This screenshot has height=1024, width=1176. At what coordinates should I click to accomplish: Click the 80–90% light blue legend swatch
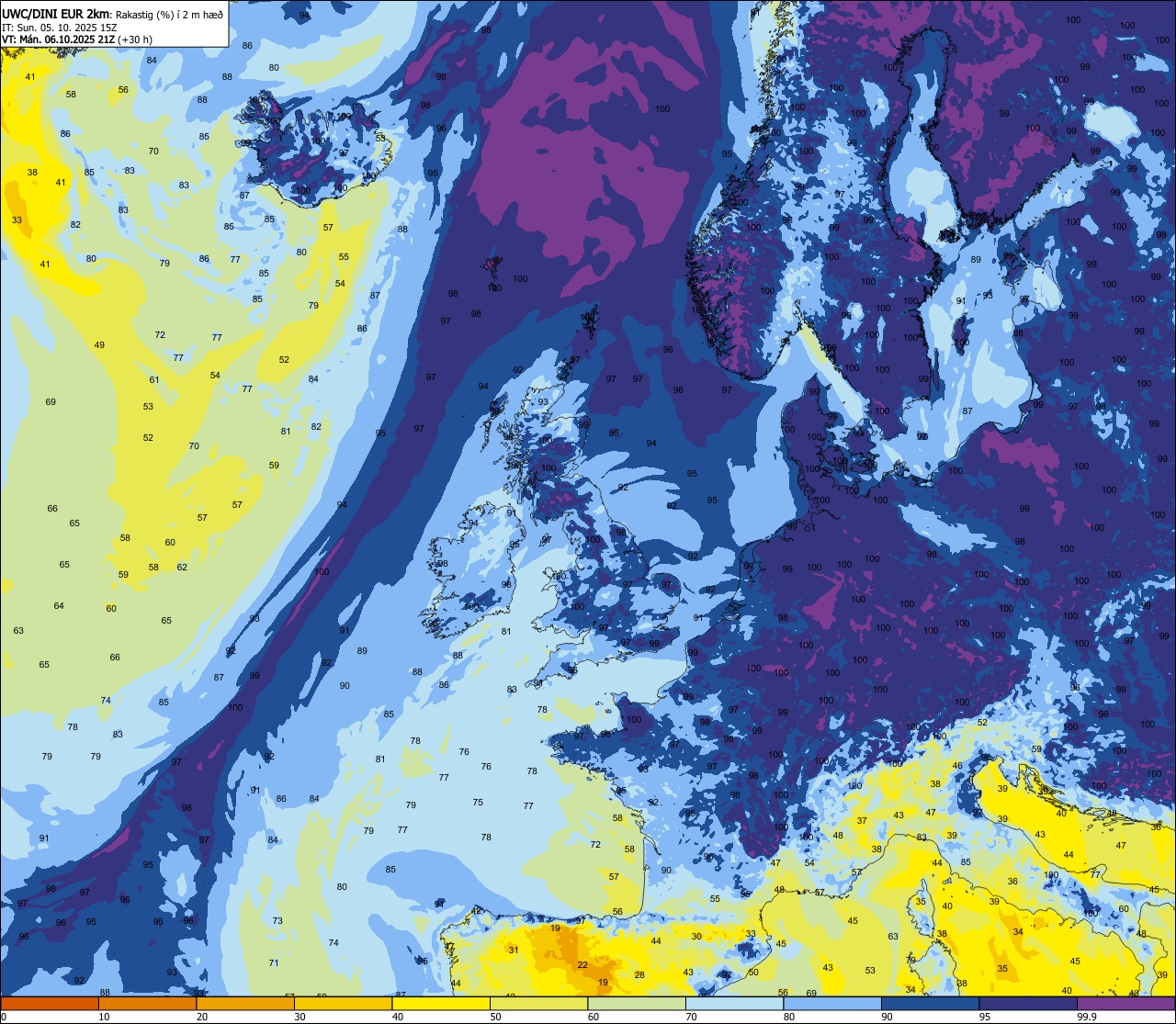(x=832, y=1003)
